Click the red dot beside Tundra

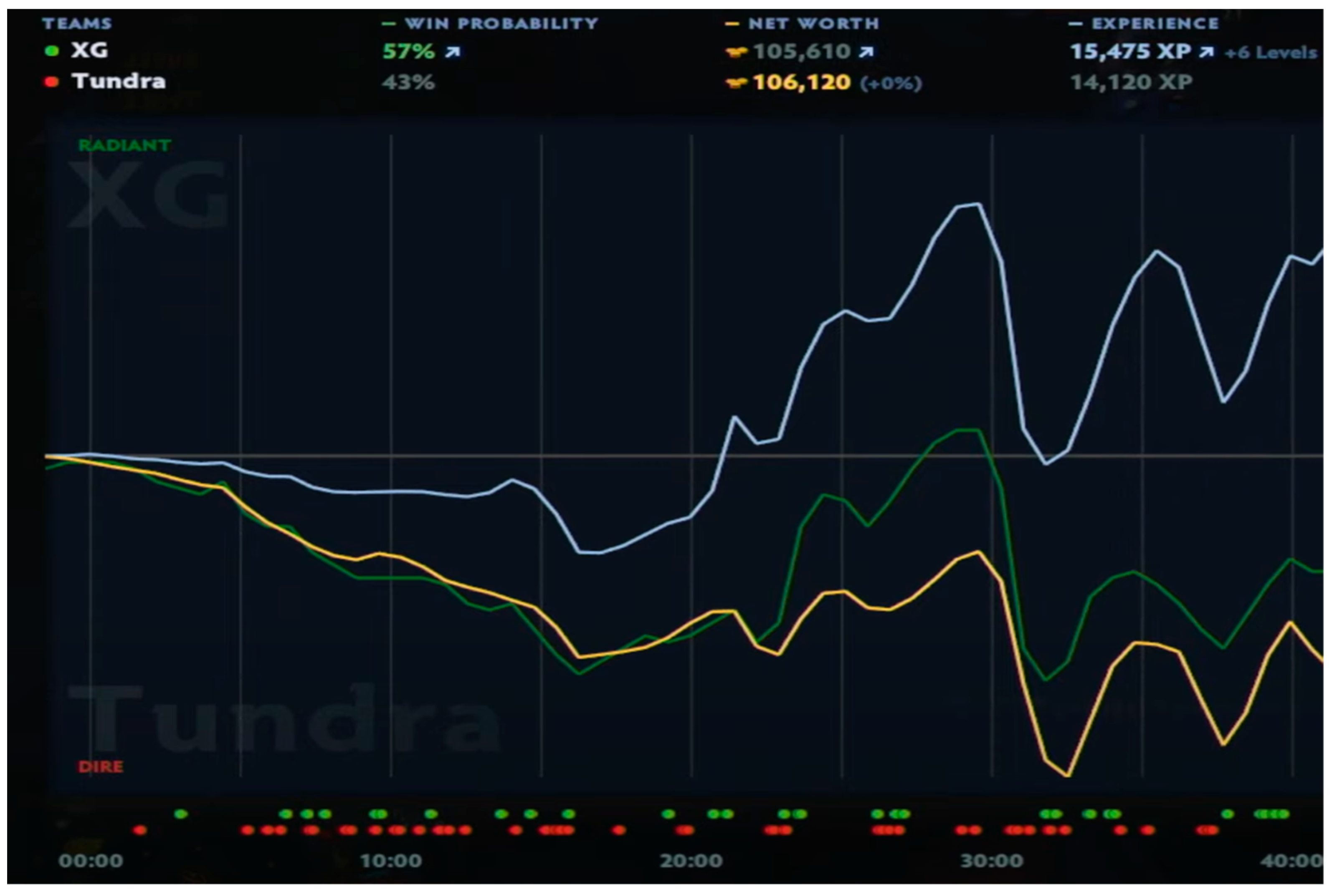[51, 82]
